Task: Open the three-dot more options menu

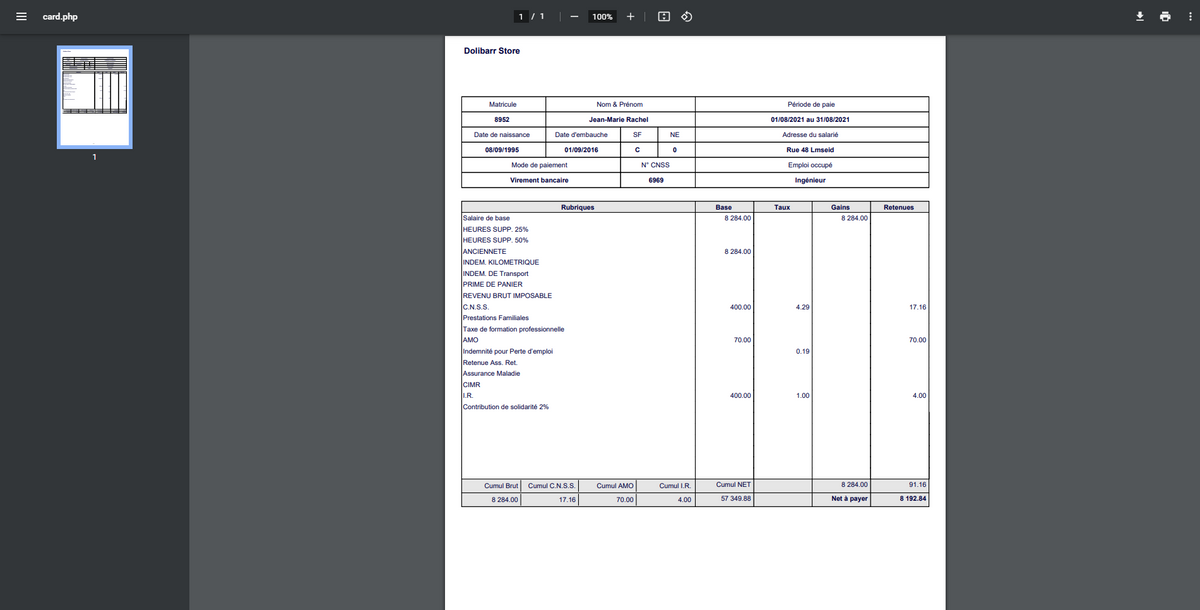Action: (x=1189, y=16)
